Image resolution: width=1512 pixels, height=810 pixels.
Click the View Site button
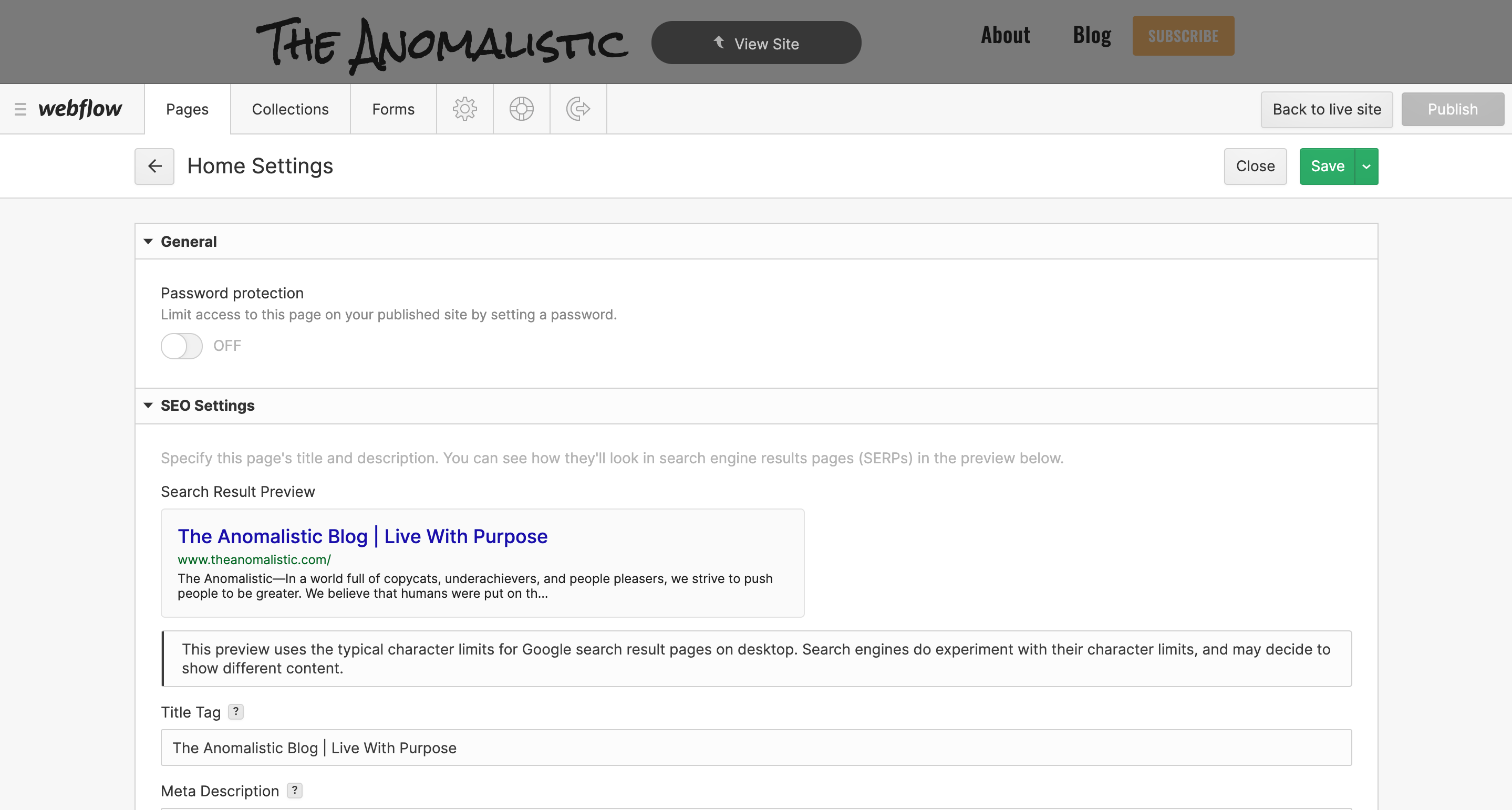click(x=756, y=43)
